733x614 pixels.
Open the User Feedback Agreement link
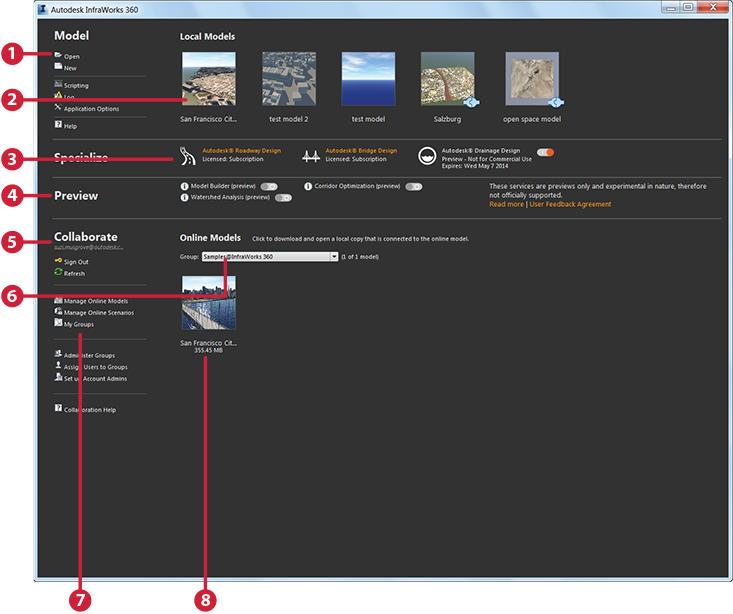(x=570, y=204)
